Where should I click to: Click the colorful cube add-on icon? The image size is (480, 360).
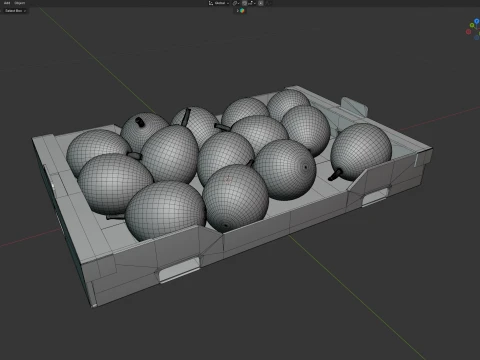242,11
